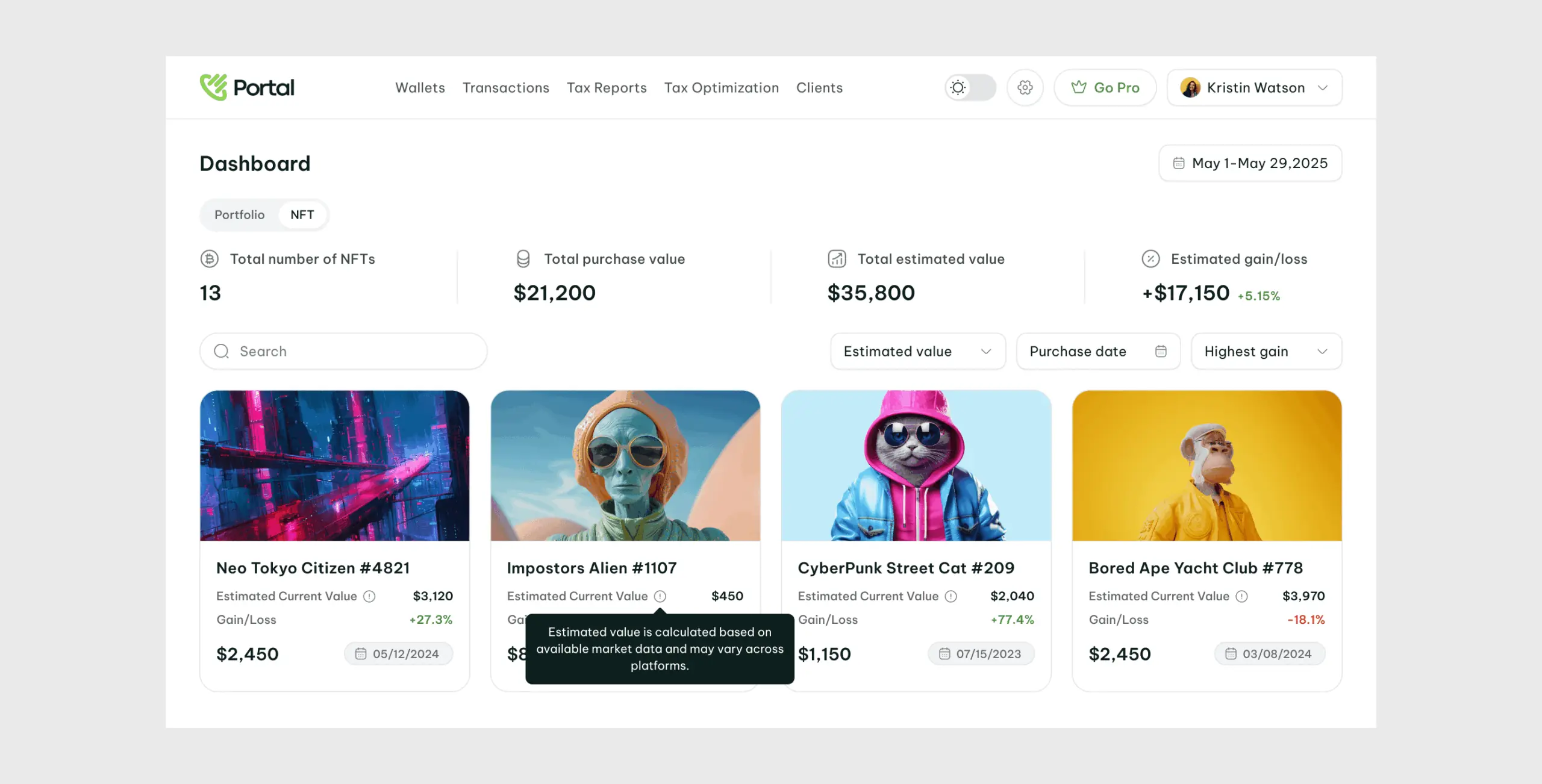Viewport: 1542px width, 784px height.
Task: Click the sun icon on theme switch
Action: [x=958, y=87]
